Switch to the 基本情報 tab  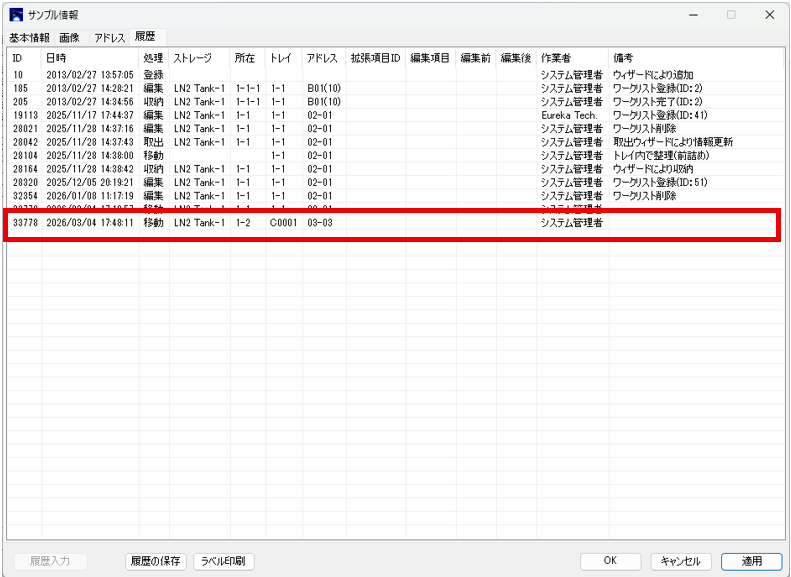[29, 37]
